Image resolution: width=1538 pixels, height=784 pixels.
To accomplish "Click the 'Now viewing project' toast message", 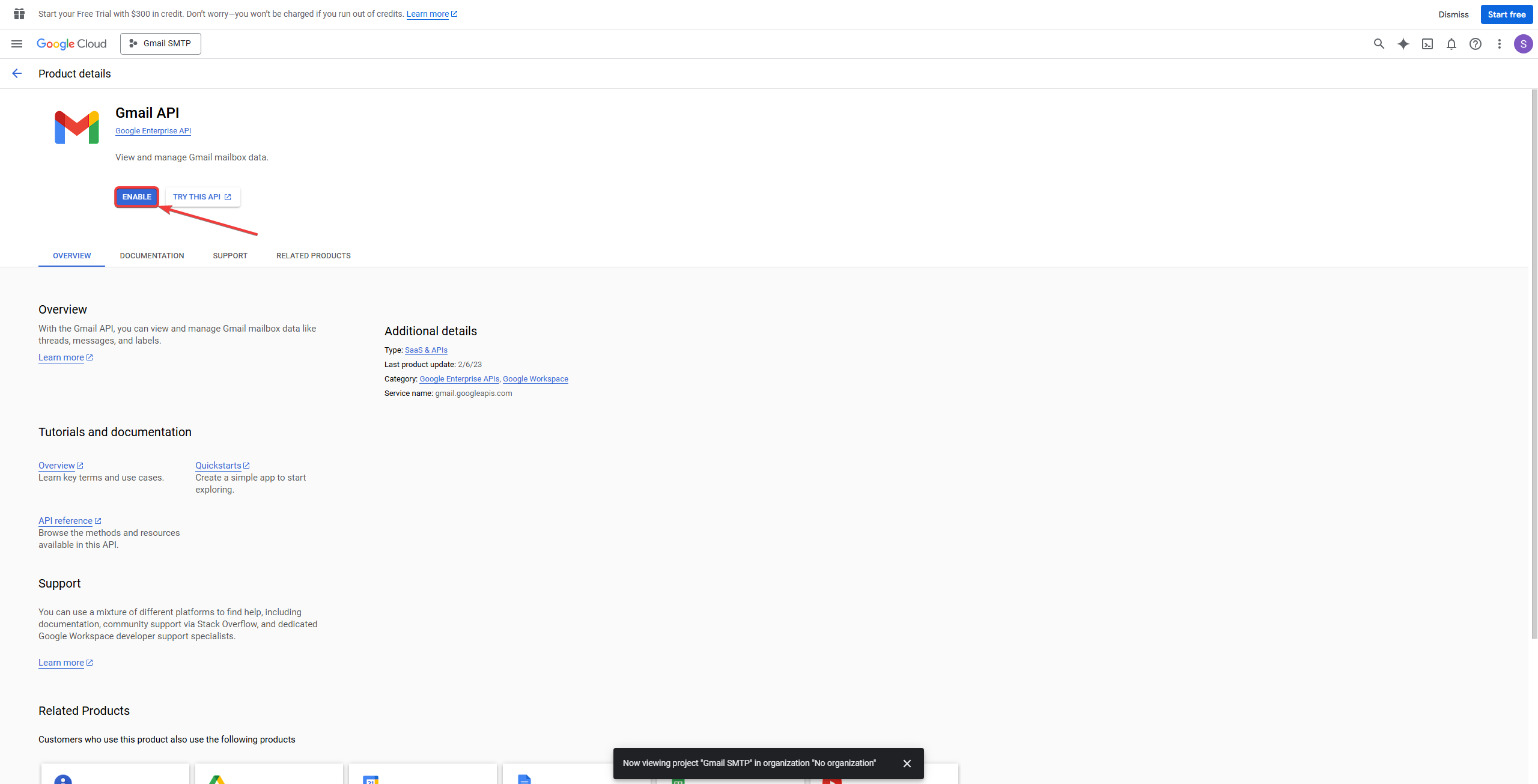I will coord(749,764).
